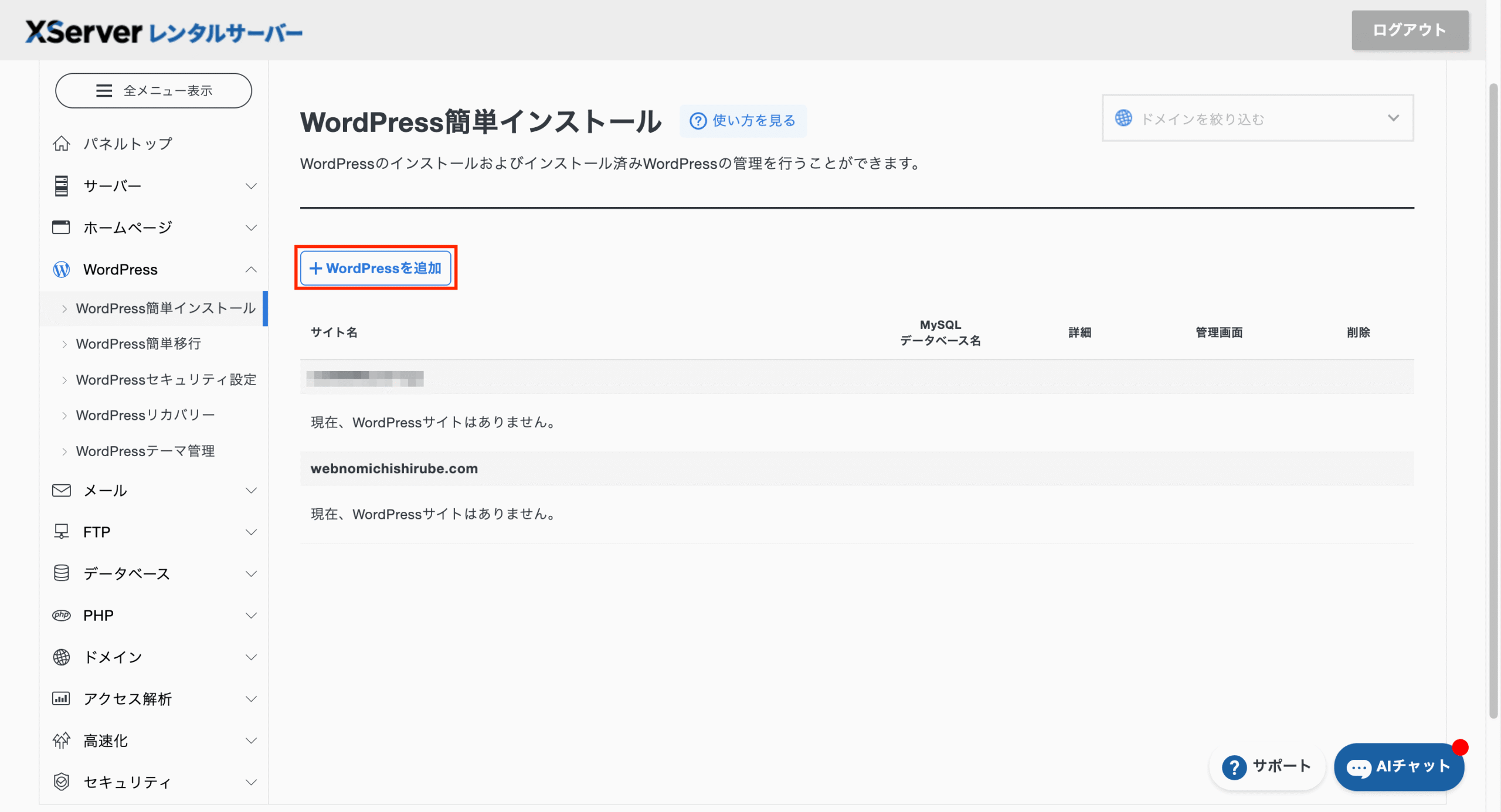Open WordPressセキュリティ設定 submenu item
1501x812 pixels.
154,380
